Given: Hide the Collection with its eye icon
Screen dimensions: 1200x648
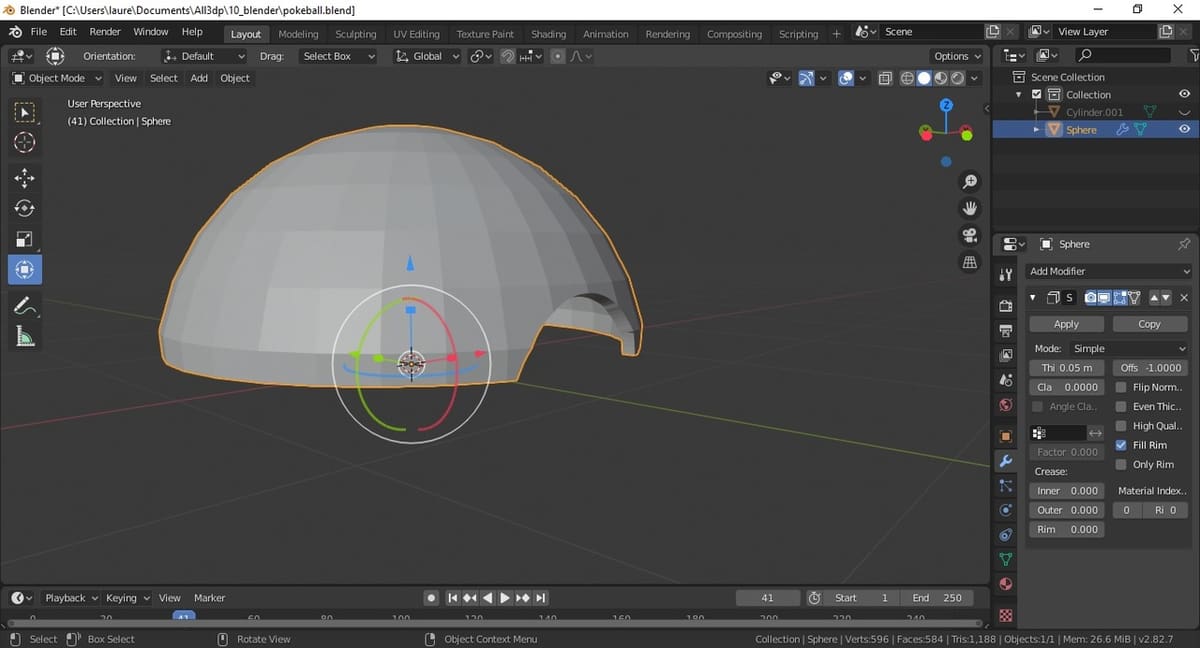Looking at the screenshot, I should point(1184,95).
